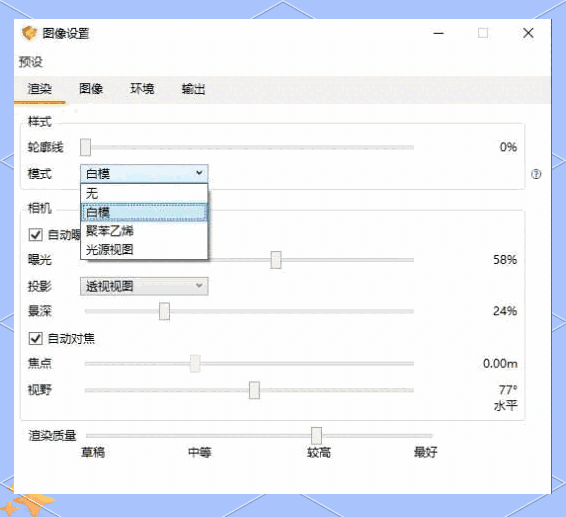Close the 图像设置 window
Image resolution: width=566 pixels, height=517 pixels.
pyautogui.click(x=528, y=33)
